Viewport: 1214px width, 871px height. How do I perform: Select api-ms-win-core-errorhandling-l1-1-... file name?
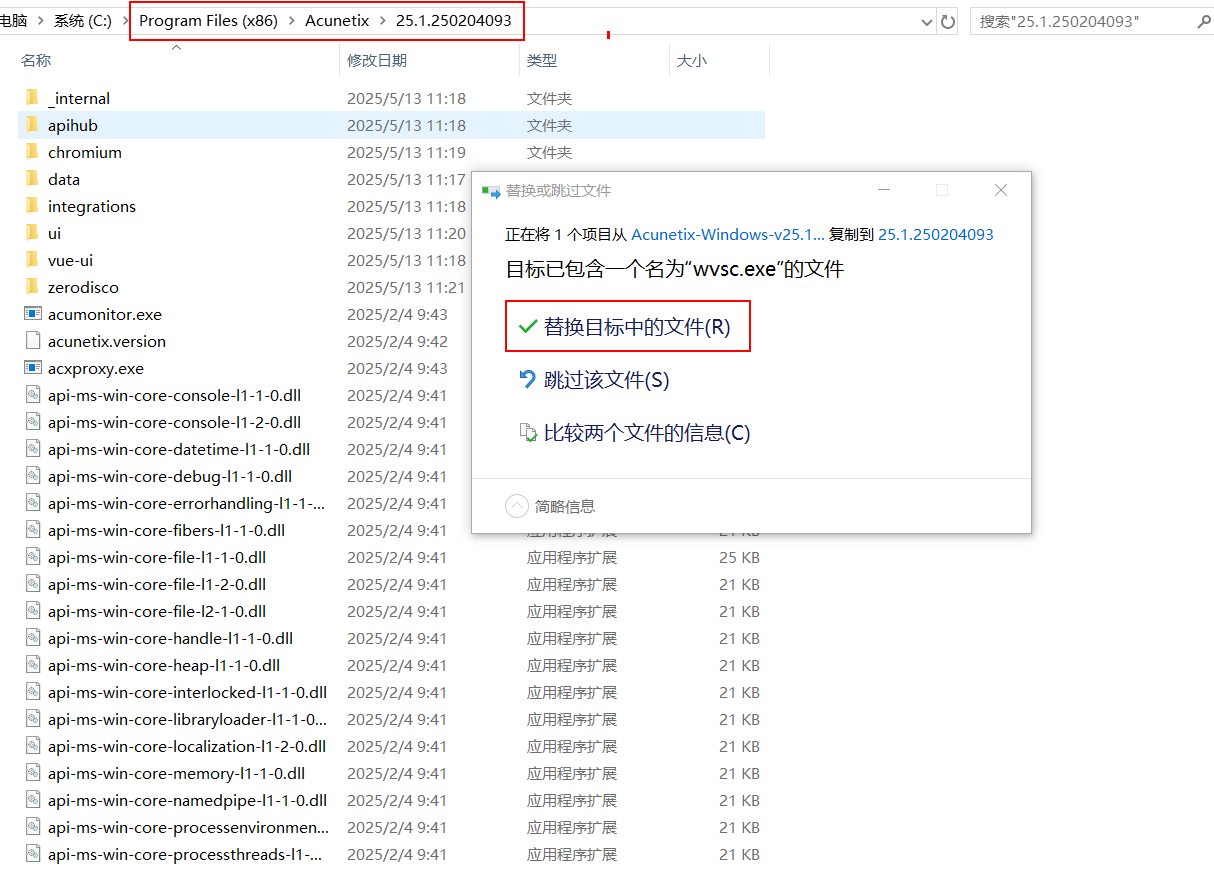coord(186,503)
